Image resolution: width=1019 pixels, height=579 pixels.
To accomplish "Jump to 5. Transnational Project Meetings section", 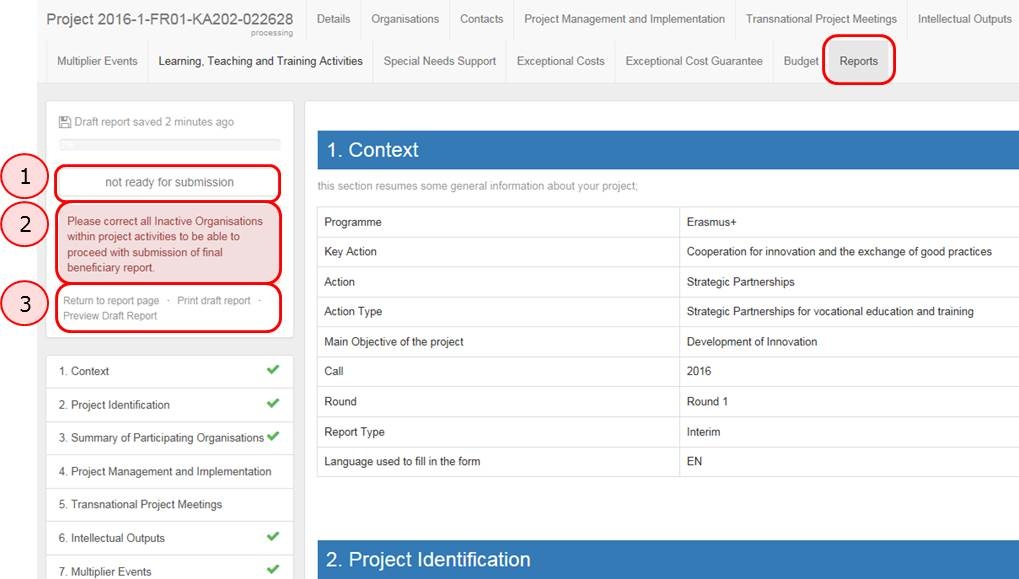I will tap(140, 504).
